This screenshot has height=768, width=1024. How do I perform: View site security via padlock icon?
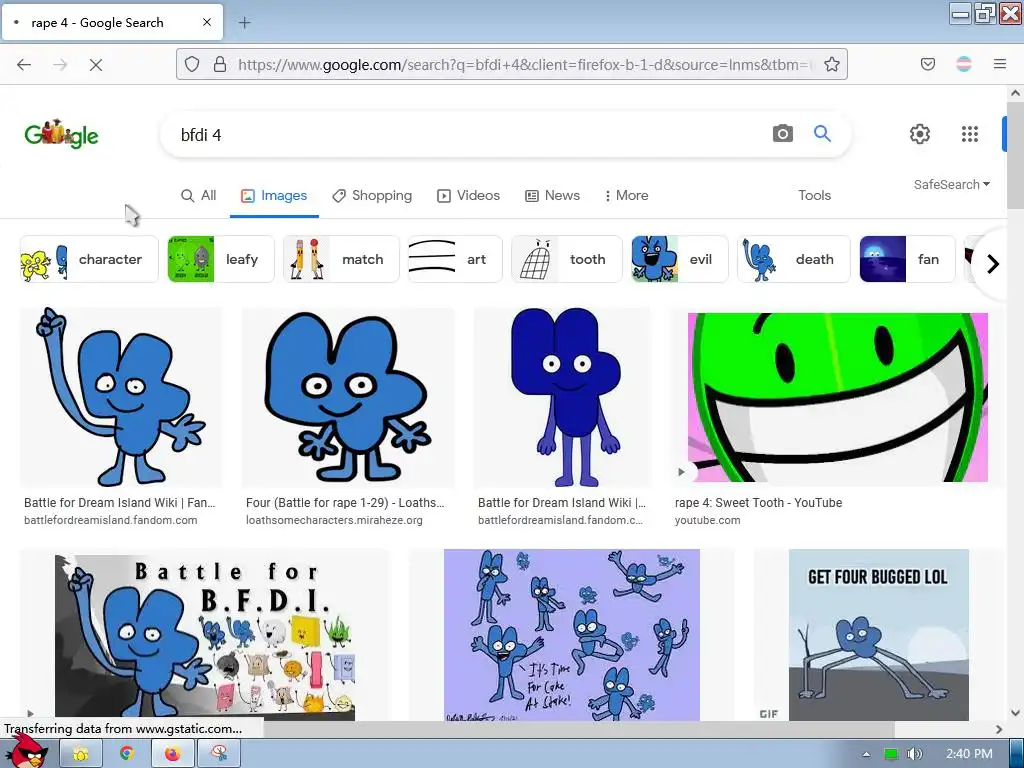220,64
